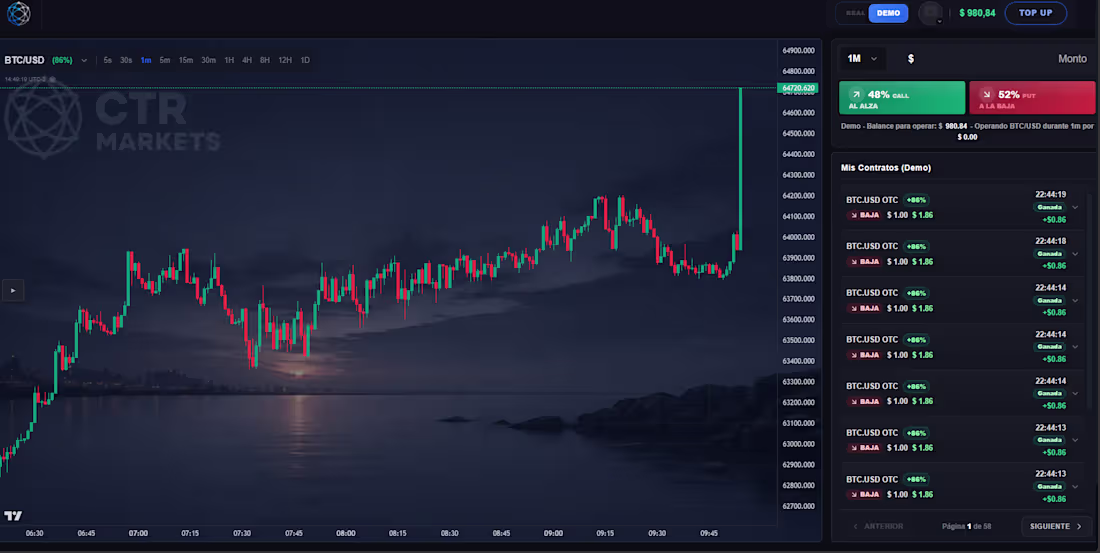Screen dimensions: 1100x553
Task: Select the 8H chart timeframe
Action: (264, 60)
